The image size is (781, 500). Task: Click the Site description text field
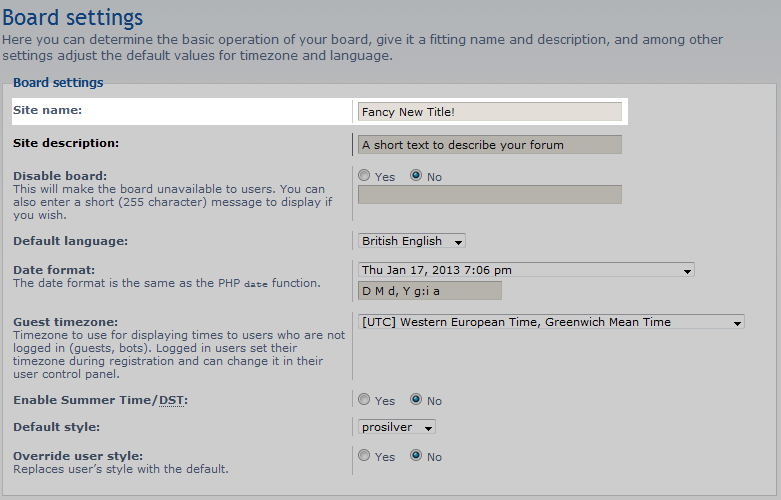[x=490, y=145]
